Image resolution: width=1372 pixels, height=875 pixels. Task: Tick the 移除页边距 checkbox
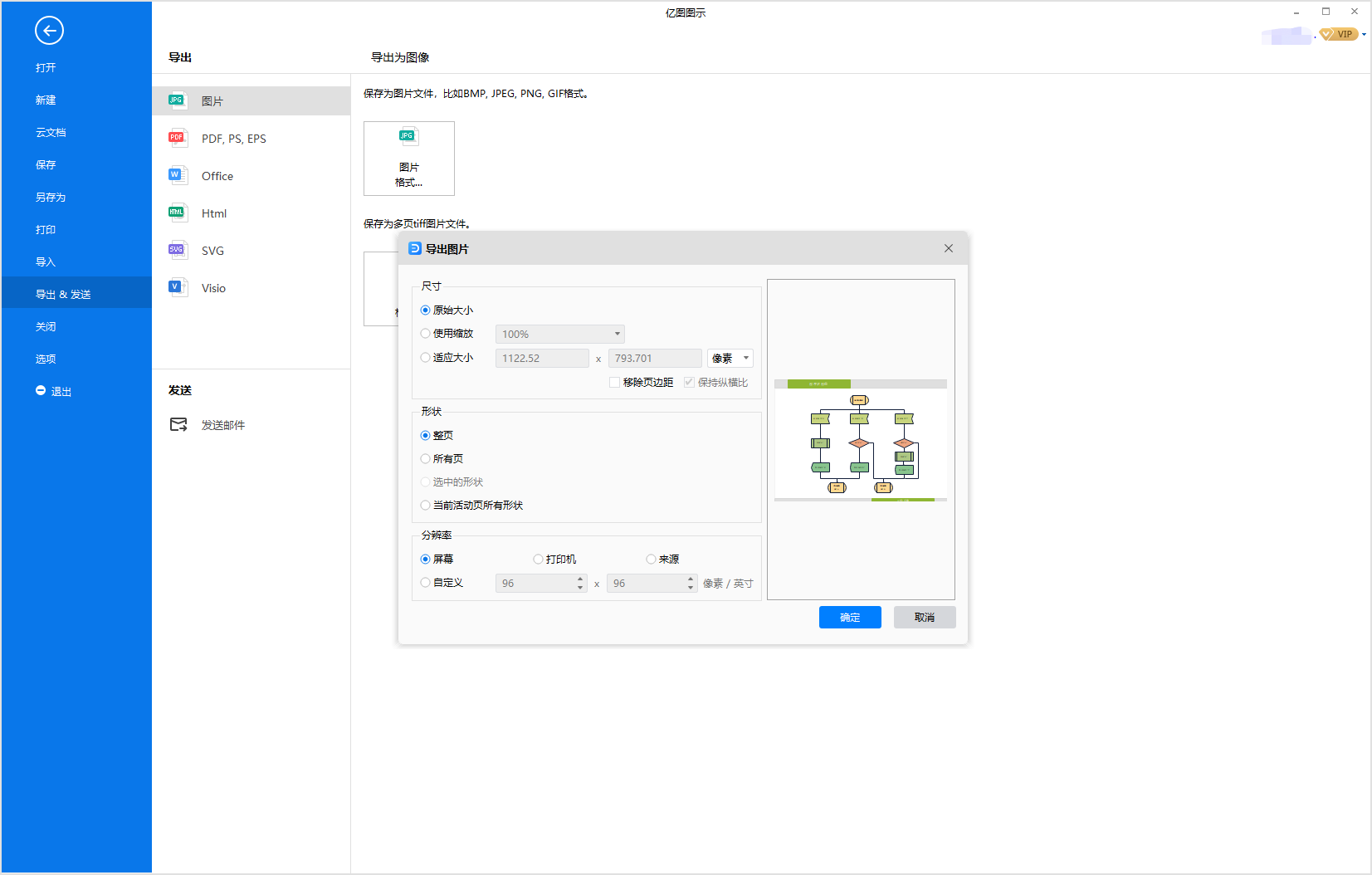click(x=614, y=382)
